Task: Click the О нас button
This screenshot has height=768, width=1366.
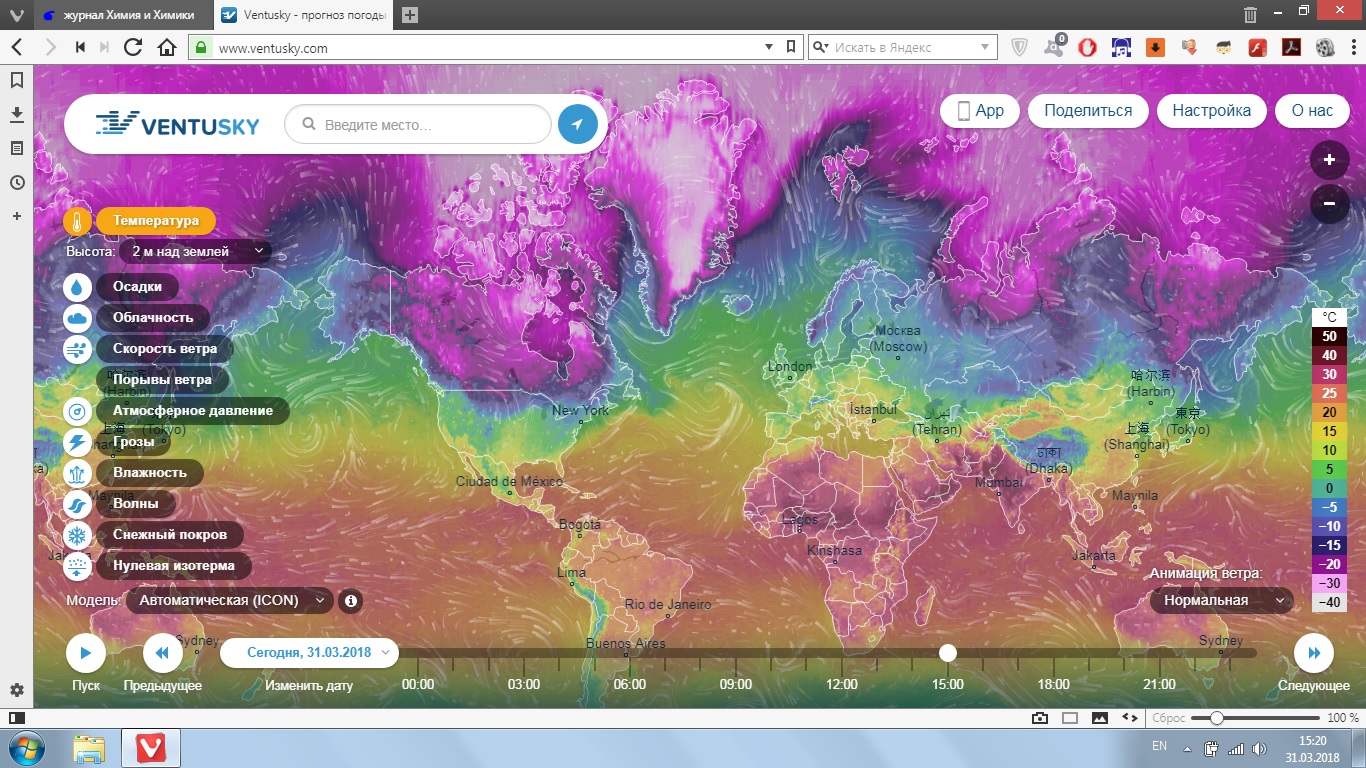Action: tap(1312, 111)
